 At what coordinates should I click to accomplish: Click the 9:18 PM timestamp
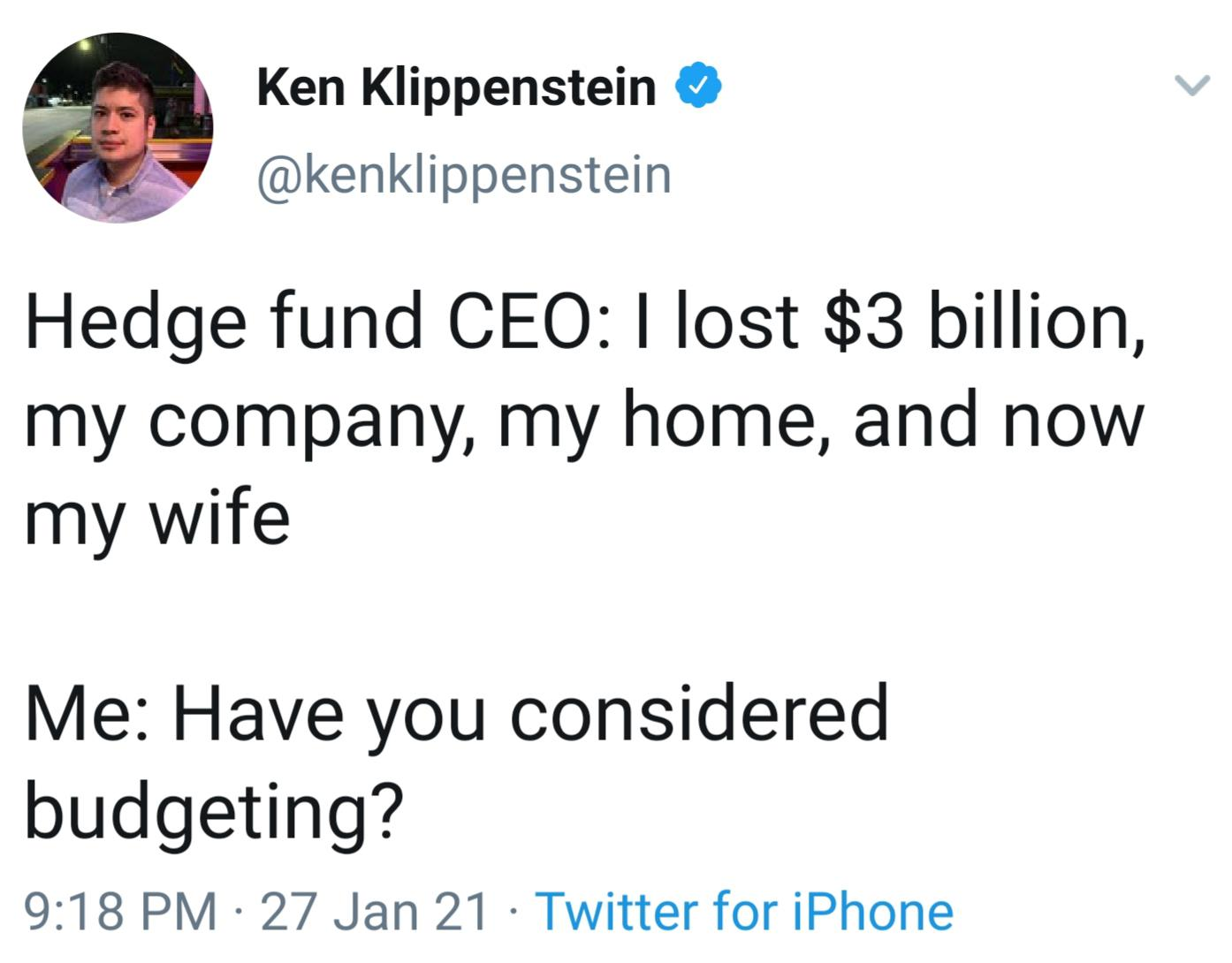click(x=120, y=911)
